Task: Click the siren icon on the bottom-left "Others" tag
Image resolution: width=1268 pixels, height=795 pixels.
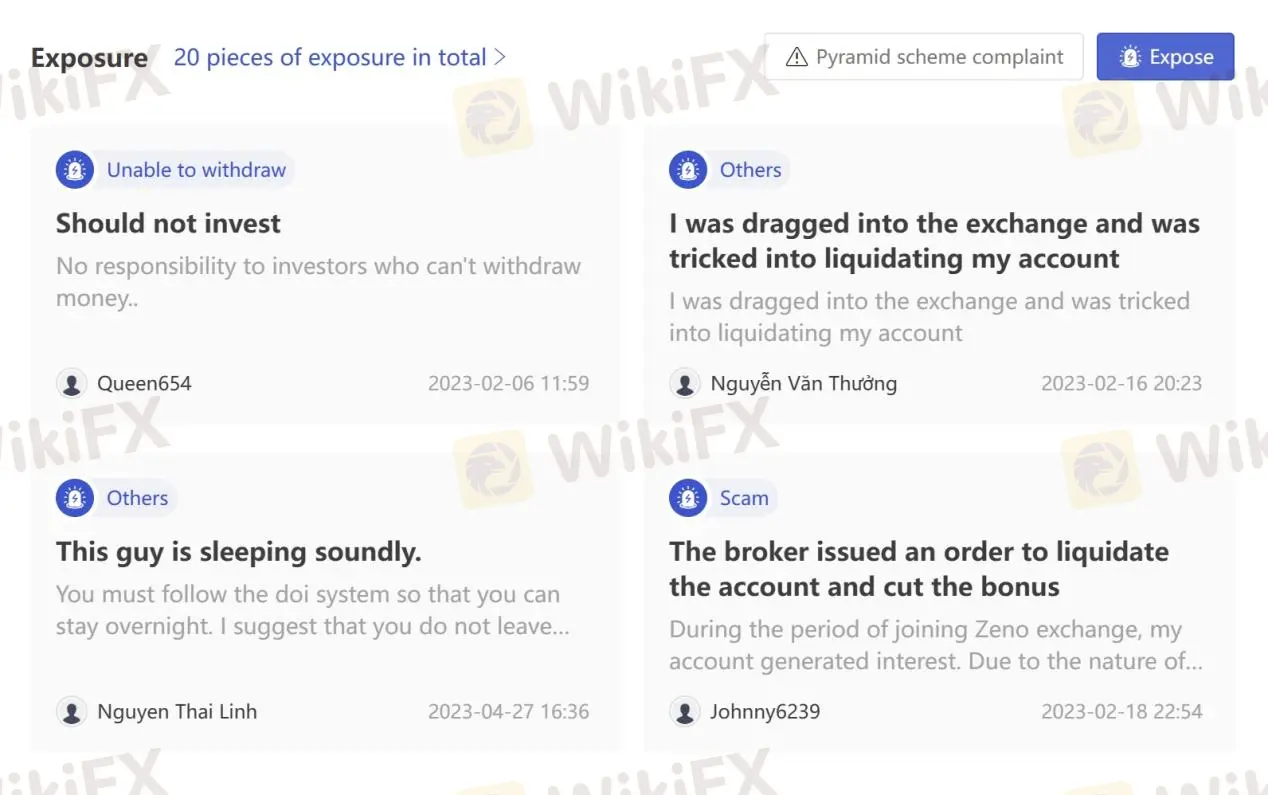Action: tap(74, 497)
